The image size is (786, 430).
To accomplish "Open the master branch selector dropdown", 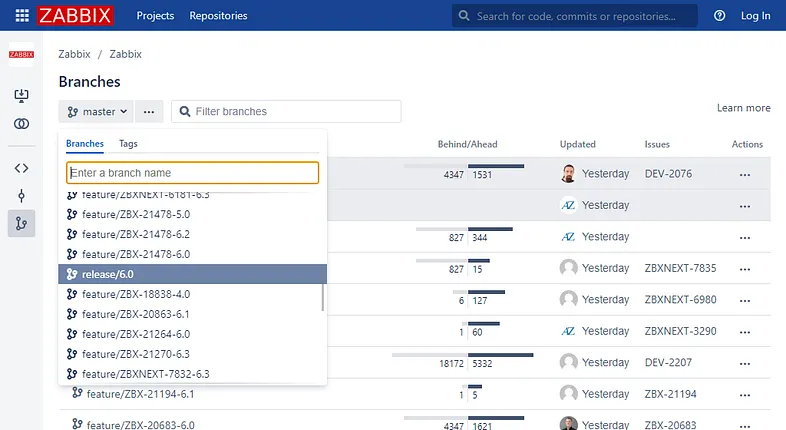I will 96,111.
